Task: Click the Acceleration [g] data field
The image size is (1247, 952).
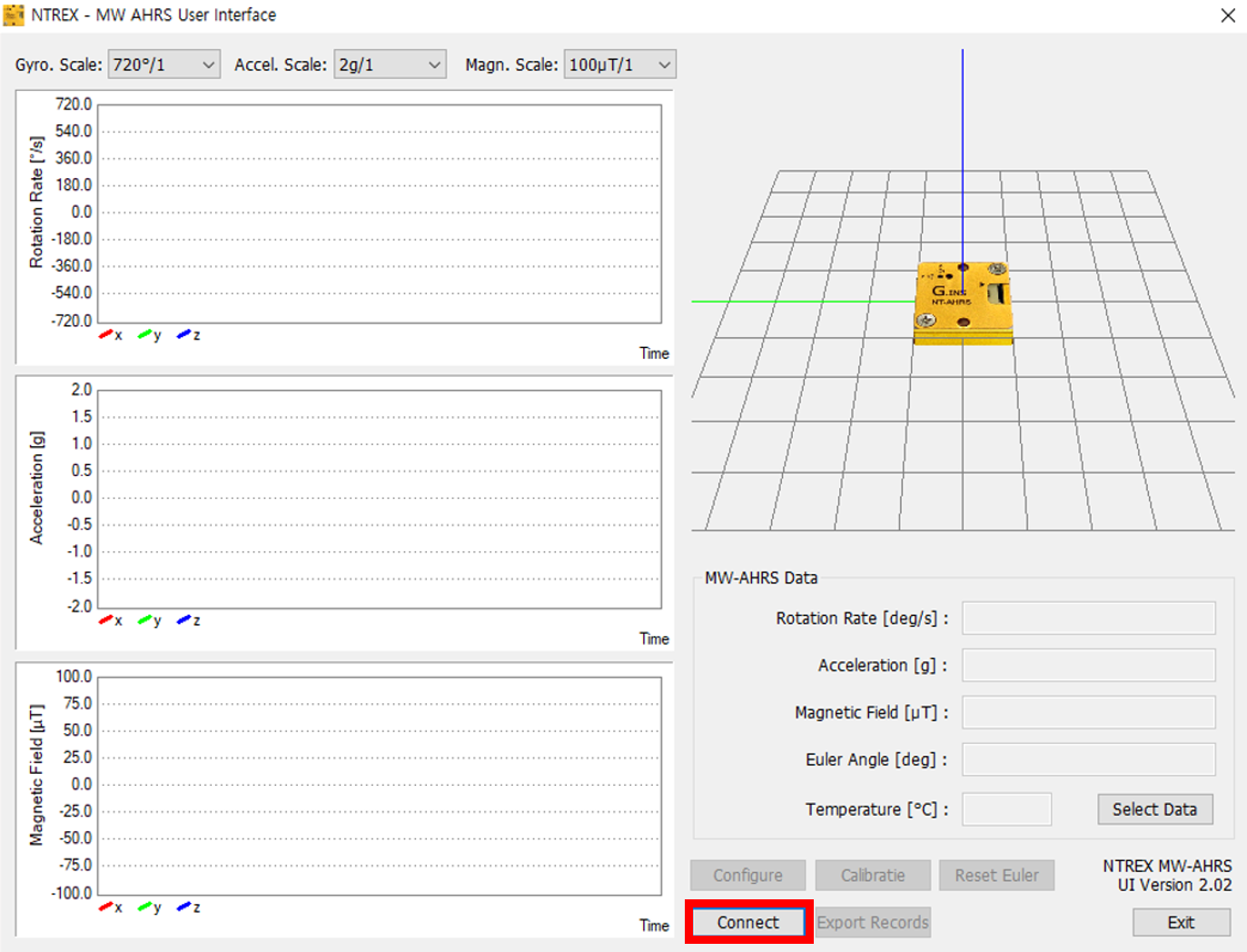Action: (1089, 665)
